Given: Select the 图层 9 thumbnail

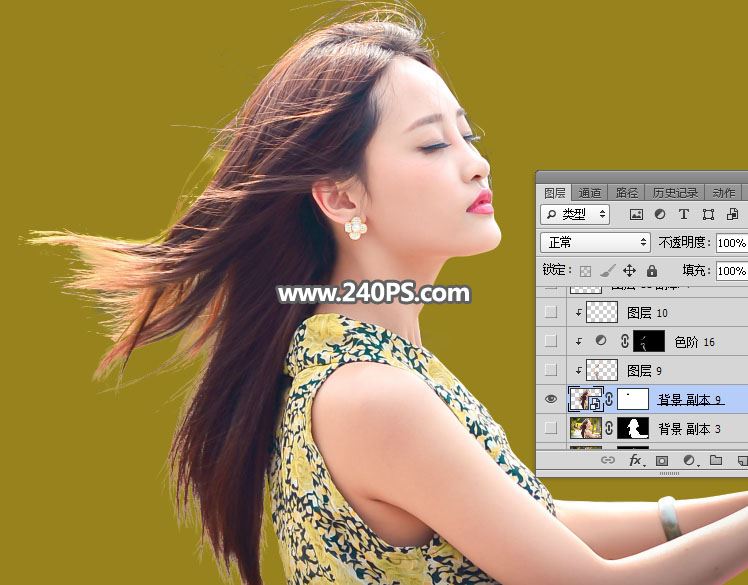Looking at the screenshot, I should pyautogui.click(x=602, y=370).
